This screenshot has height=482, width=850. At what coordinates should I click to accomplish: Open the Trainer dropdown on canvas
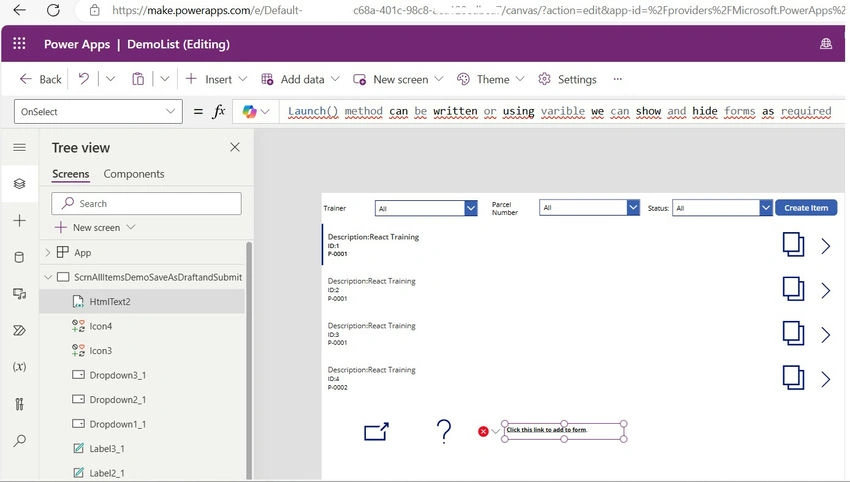(426, 208)
